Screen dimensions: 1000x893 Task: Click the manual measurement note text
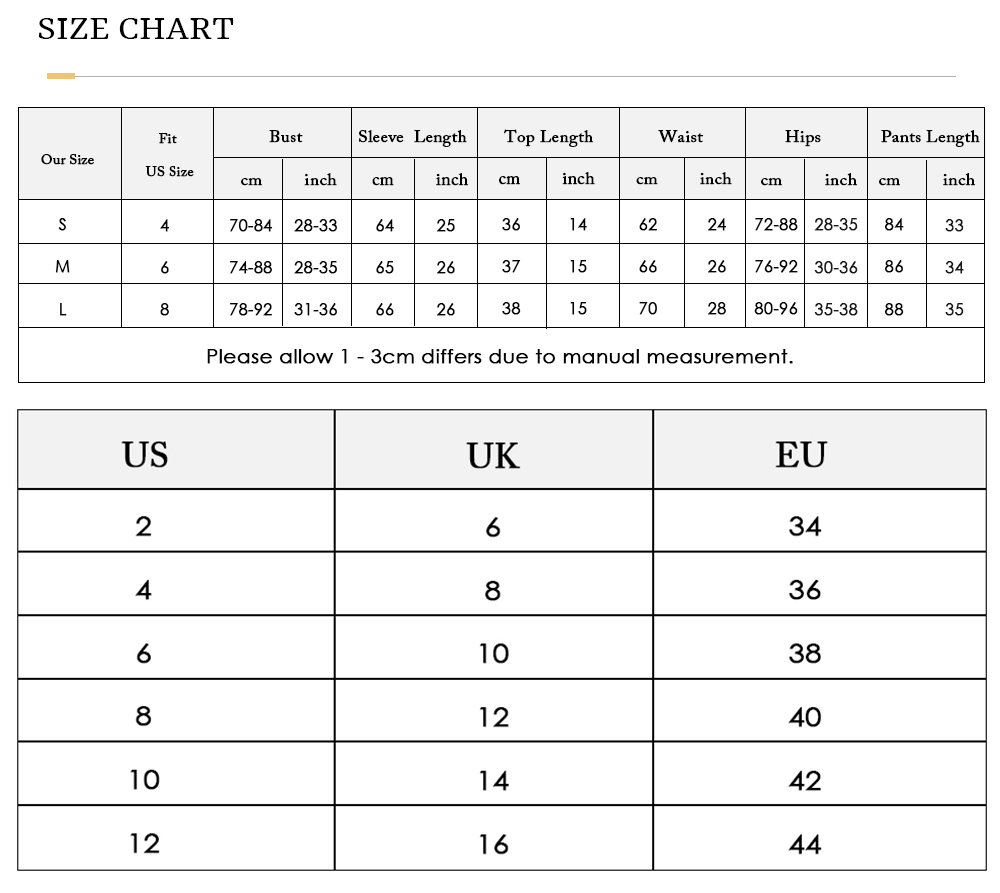click(x=500, y=356)
